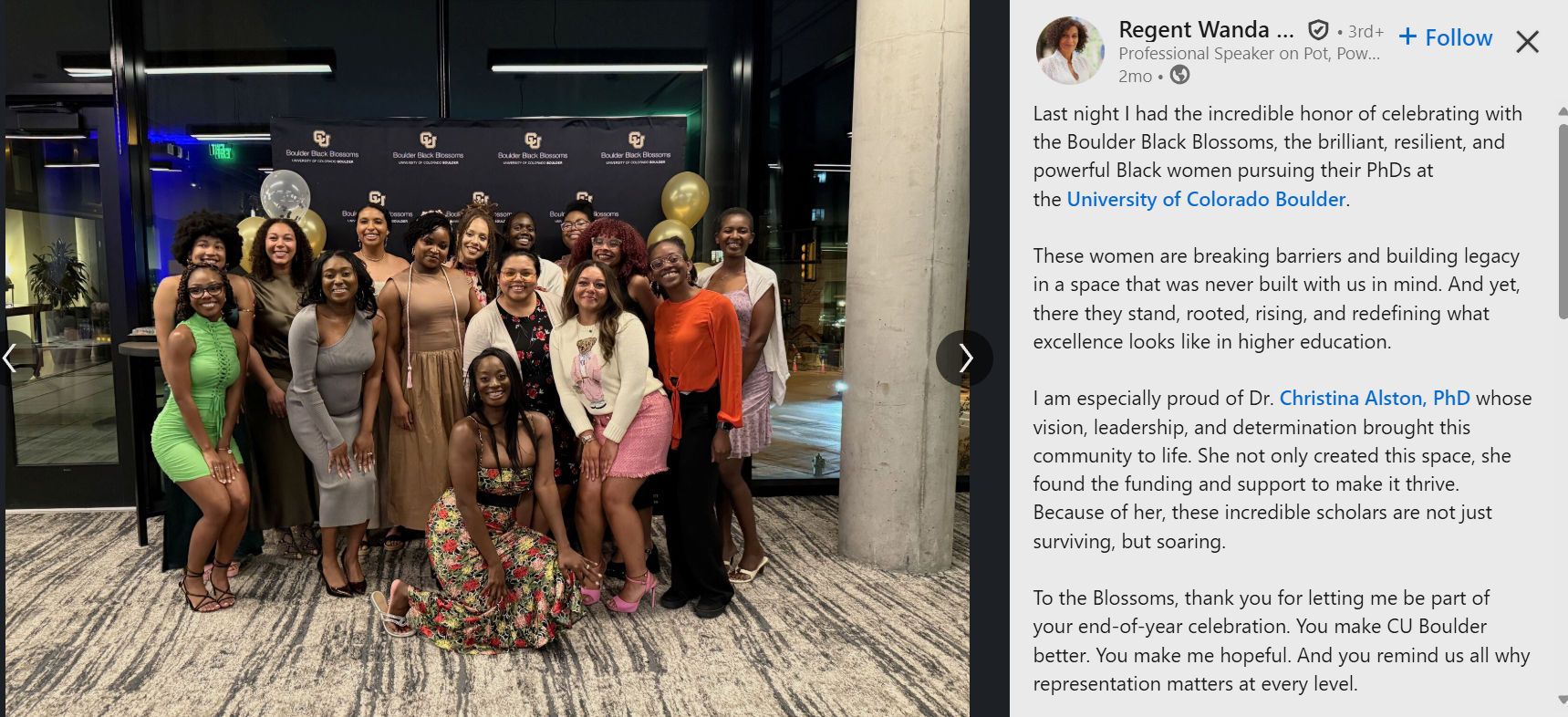The width and height of the screenshot is (1568, 717).
Task: Click the 2mo post timestamp
Action: [x=1135, y=77]
